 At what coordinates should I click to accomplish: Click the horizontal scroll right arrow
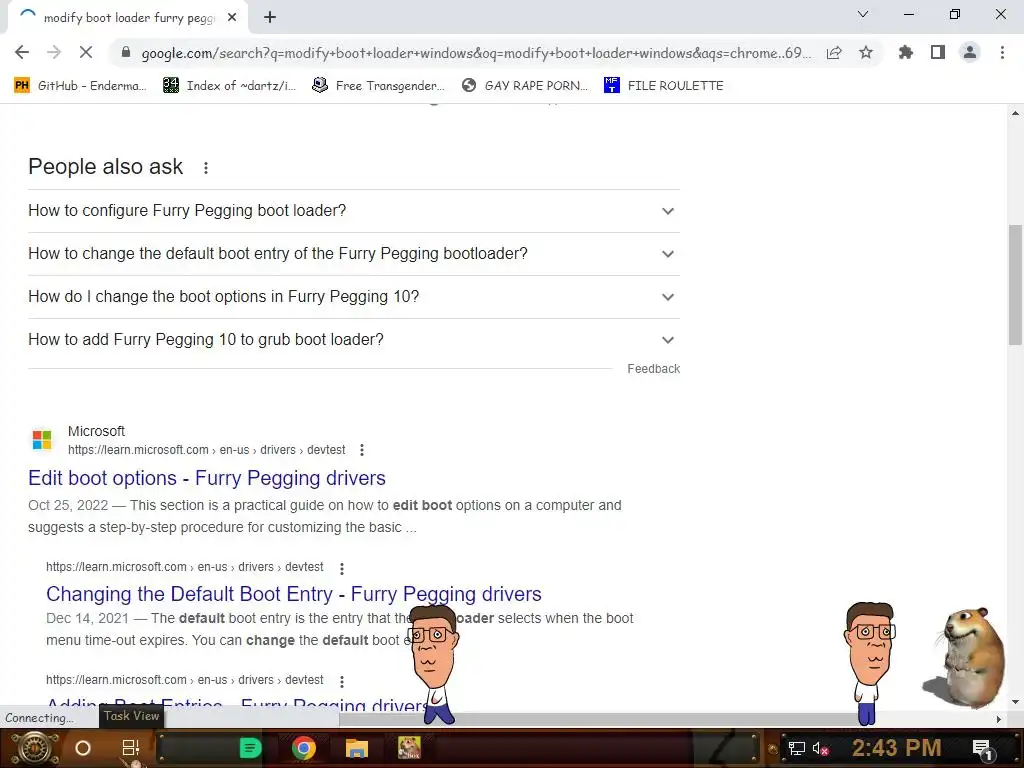pos(999,719)
